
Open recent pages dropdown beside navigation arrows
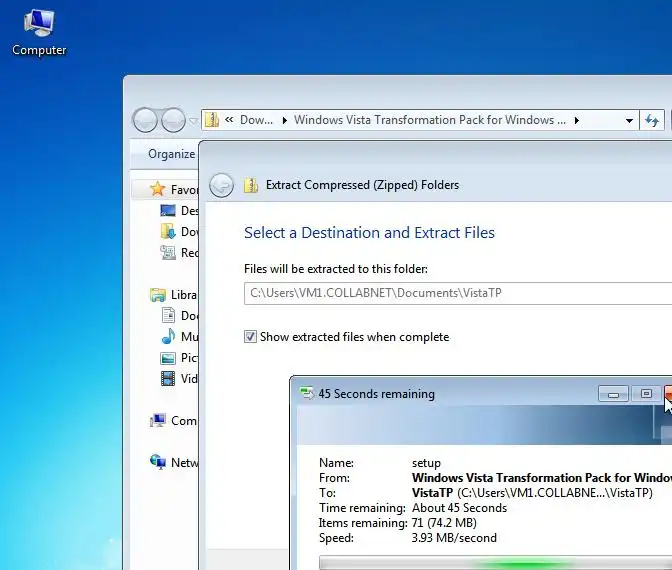(x=192, y=121)
